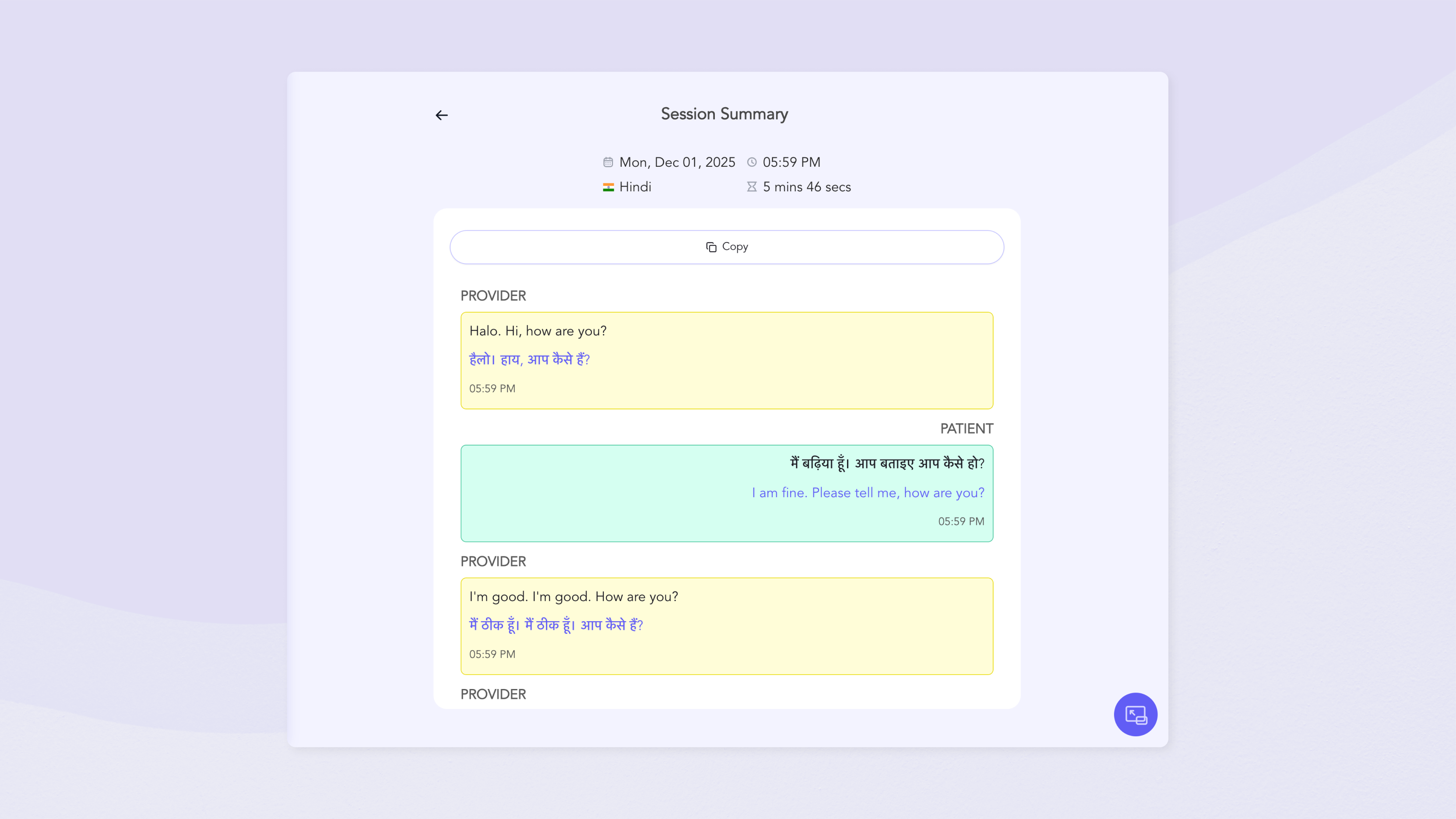
Task: Click the 'I'm good. I'm good.' message
Action: pyautogui.click(x=573, y=597)
